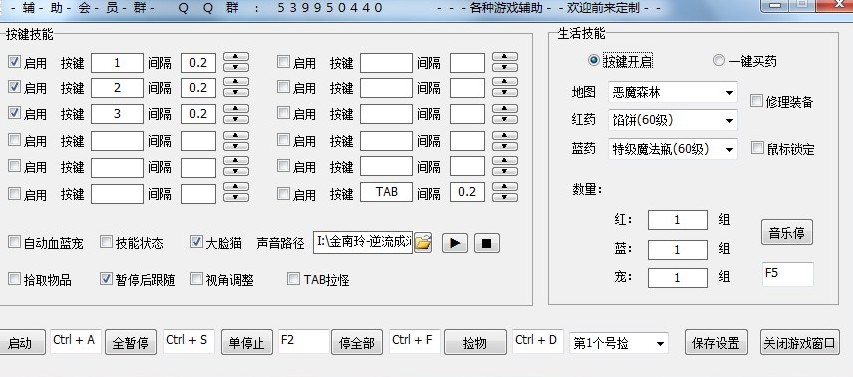Check the 鼠标锁定 option

click(757, 148)
